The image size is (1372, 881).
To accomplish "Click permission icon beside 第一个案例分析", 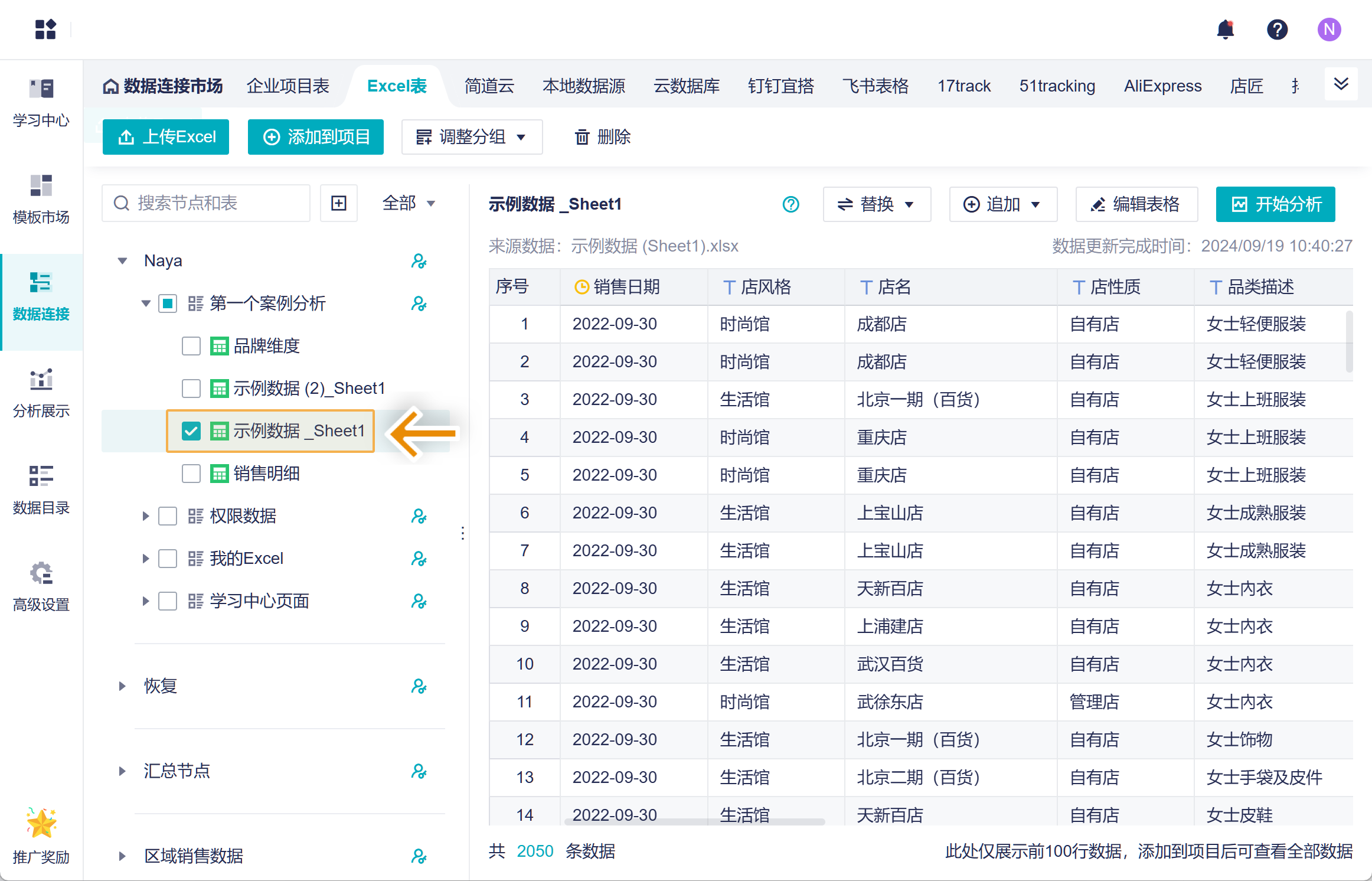I will pyautogui.click(x=419, y=304).
